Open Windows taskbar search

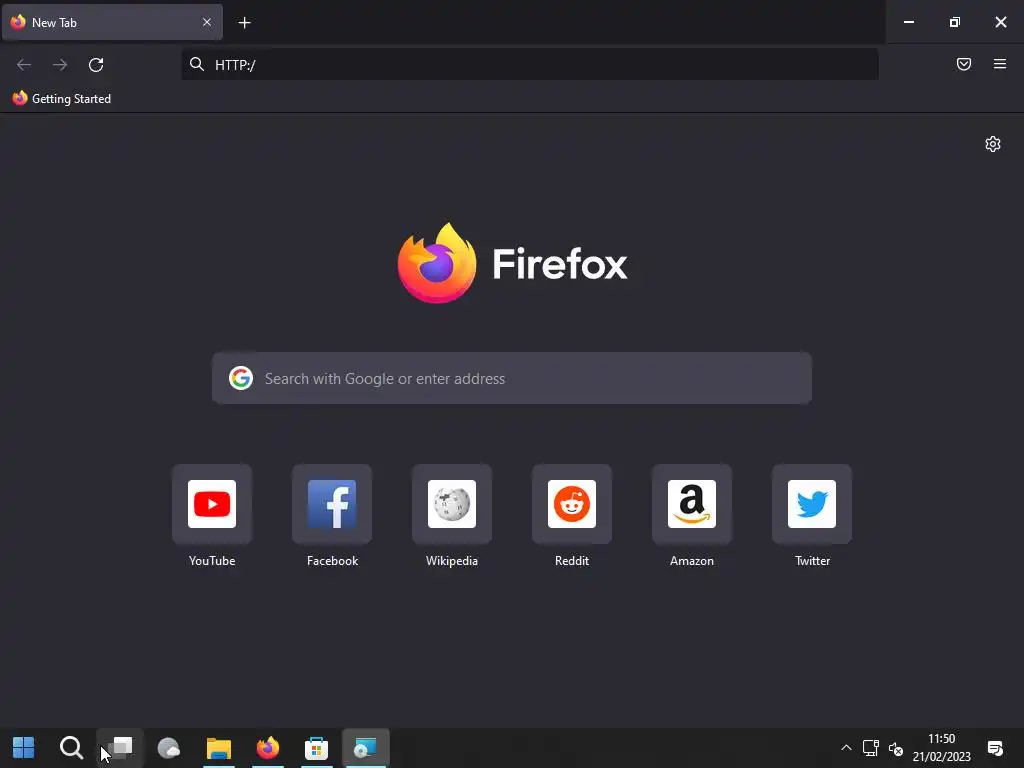pyautogui.click(x=71, y=748)
